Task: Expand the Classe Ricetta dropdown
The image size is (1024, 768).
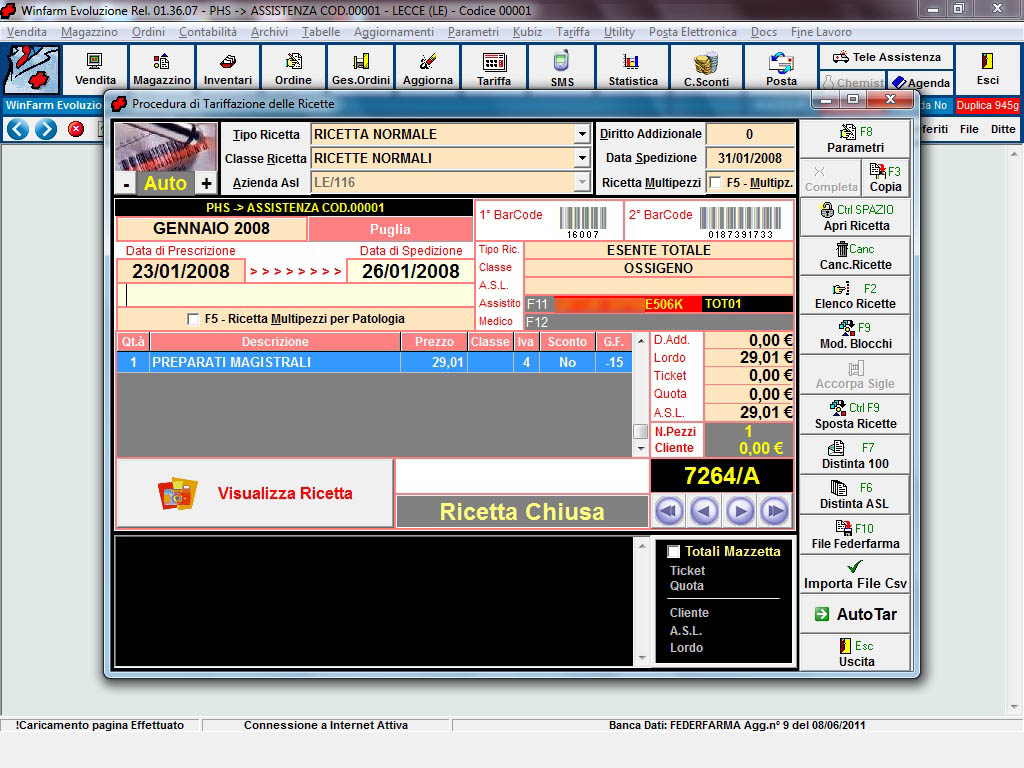Action: tap(582, 159)
